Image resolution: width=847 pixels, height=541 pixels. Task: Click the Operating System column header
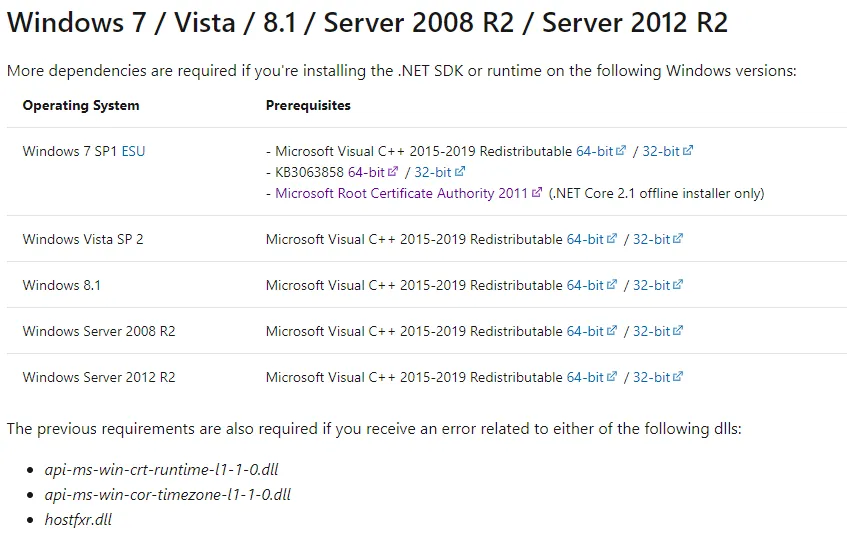click(x=81, y=106)
